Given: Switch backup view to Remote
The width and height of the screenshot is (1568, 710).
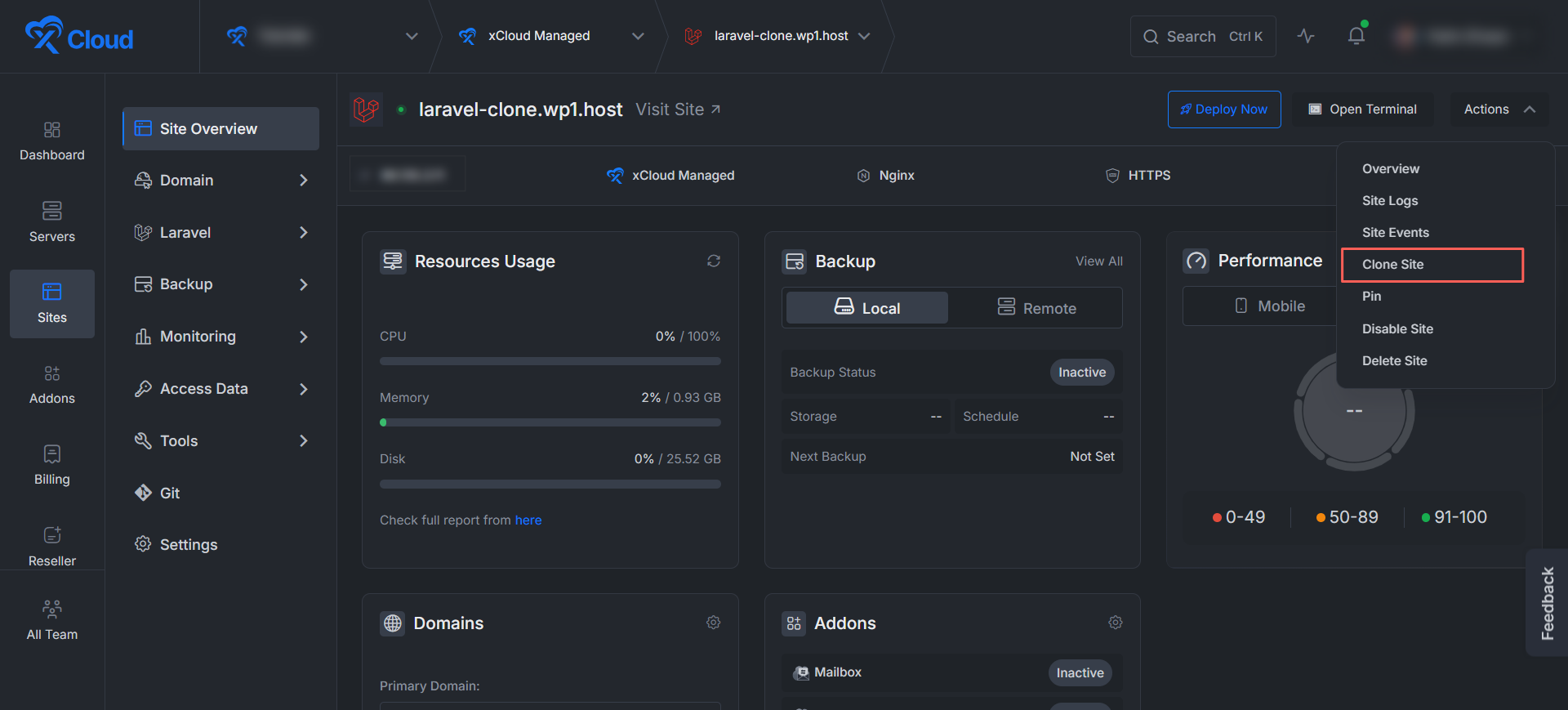Looking at the screenshot, I should point(1036,308).
